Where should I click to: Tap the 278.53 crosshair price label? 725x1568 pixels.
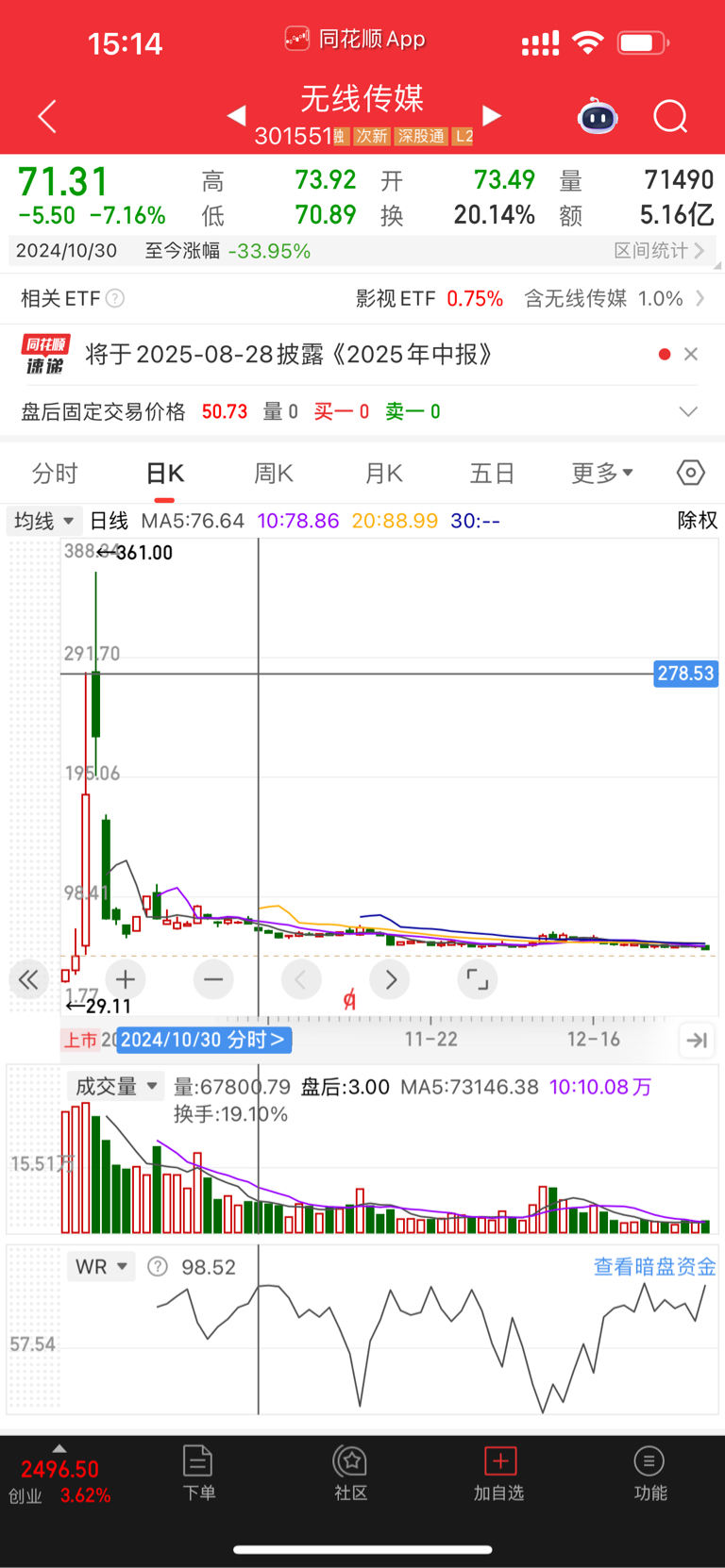click(686, 674)
